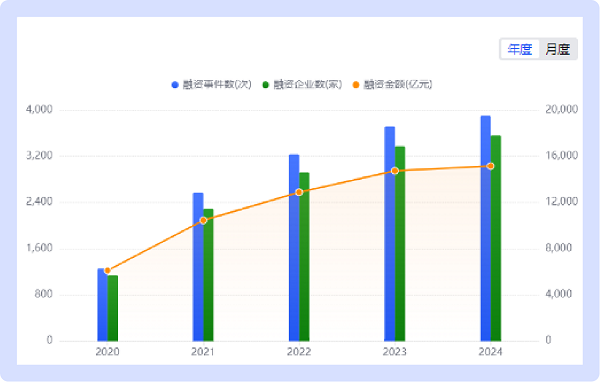Viewport: 600px width, 382px height.
Task: Select the orange line point for 2023
Action: tap(395, 171)
